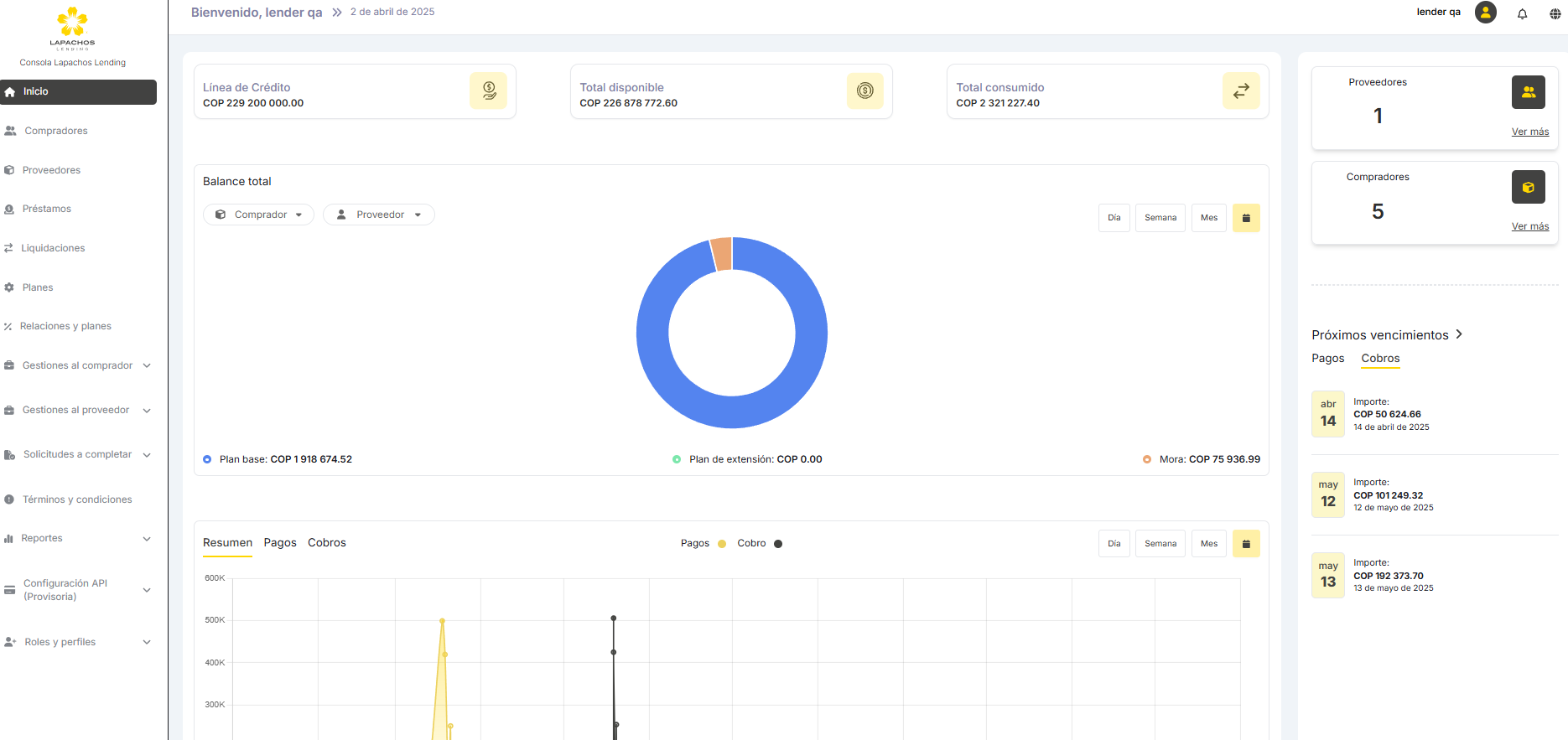Screen dimensions: 1568x740
Task: Click the user avatar icon
Action: (1486, 13)
